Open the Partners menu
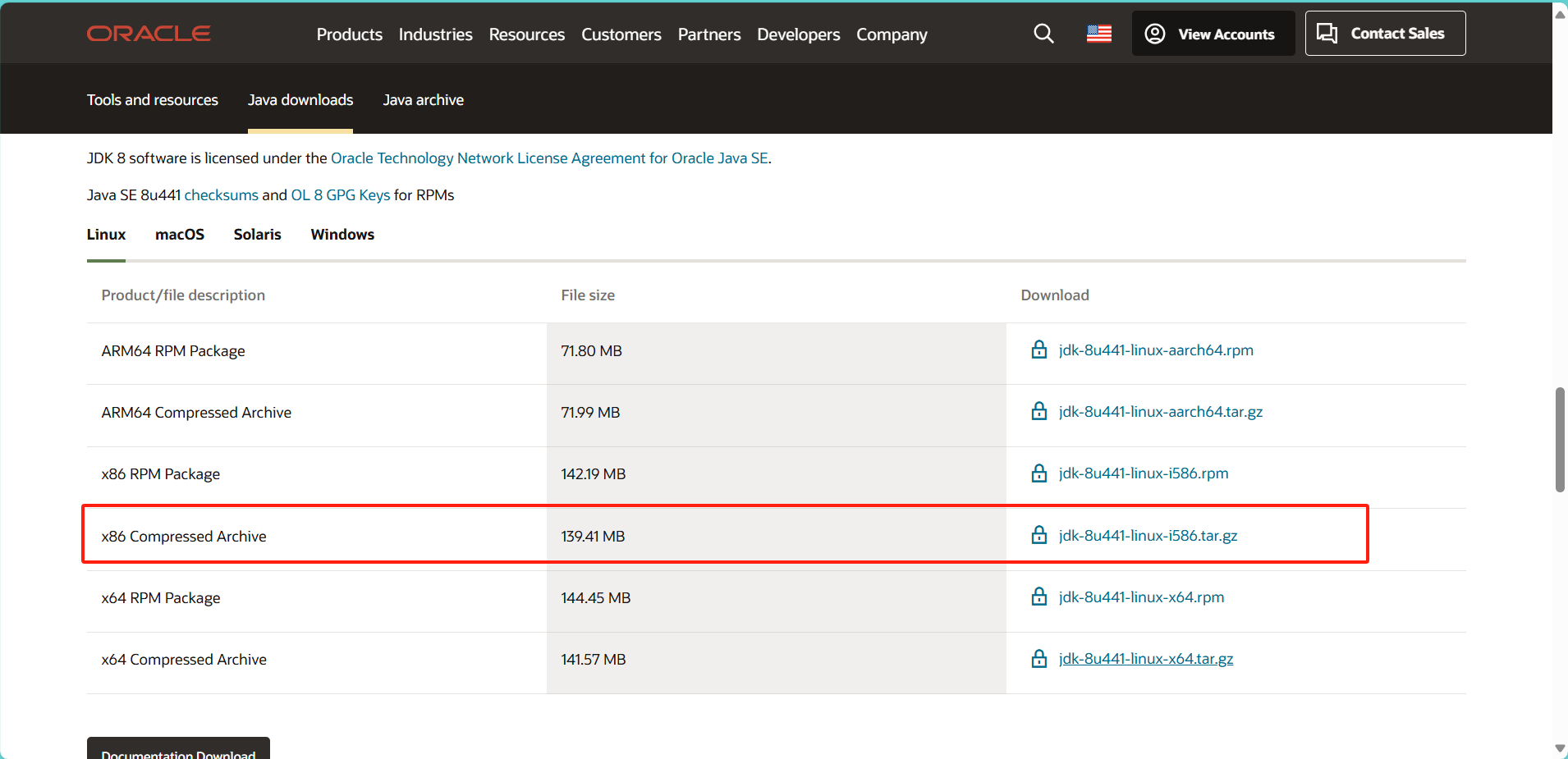The height and width of the screenshot is (759, 1568). 709,34
